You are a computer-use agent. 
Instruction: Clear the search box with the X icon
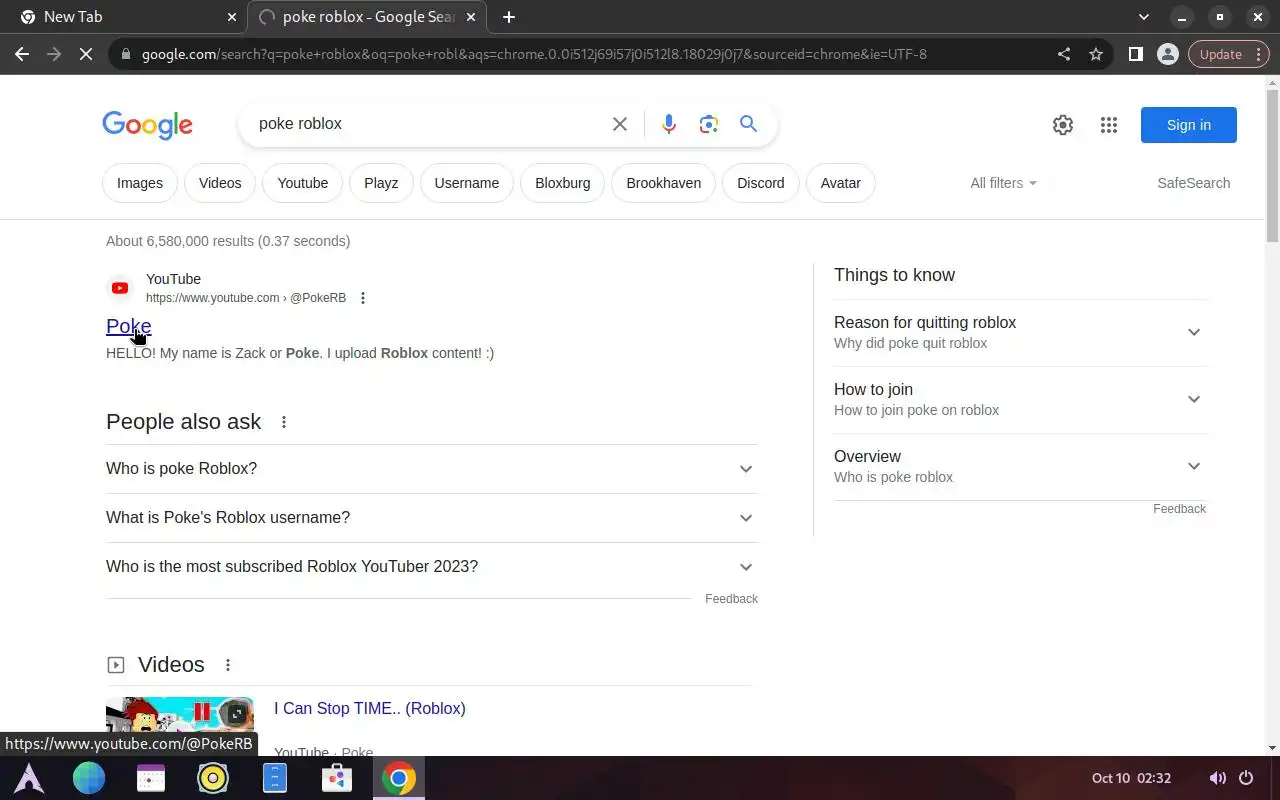(x=620, y=124)
